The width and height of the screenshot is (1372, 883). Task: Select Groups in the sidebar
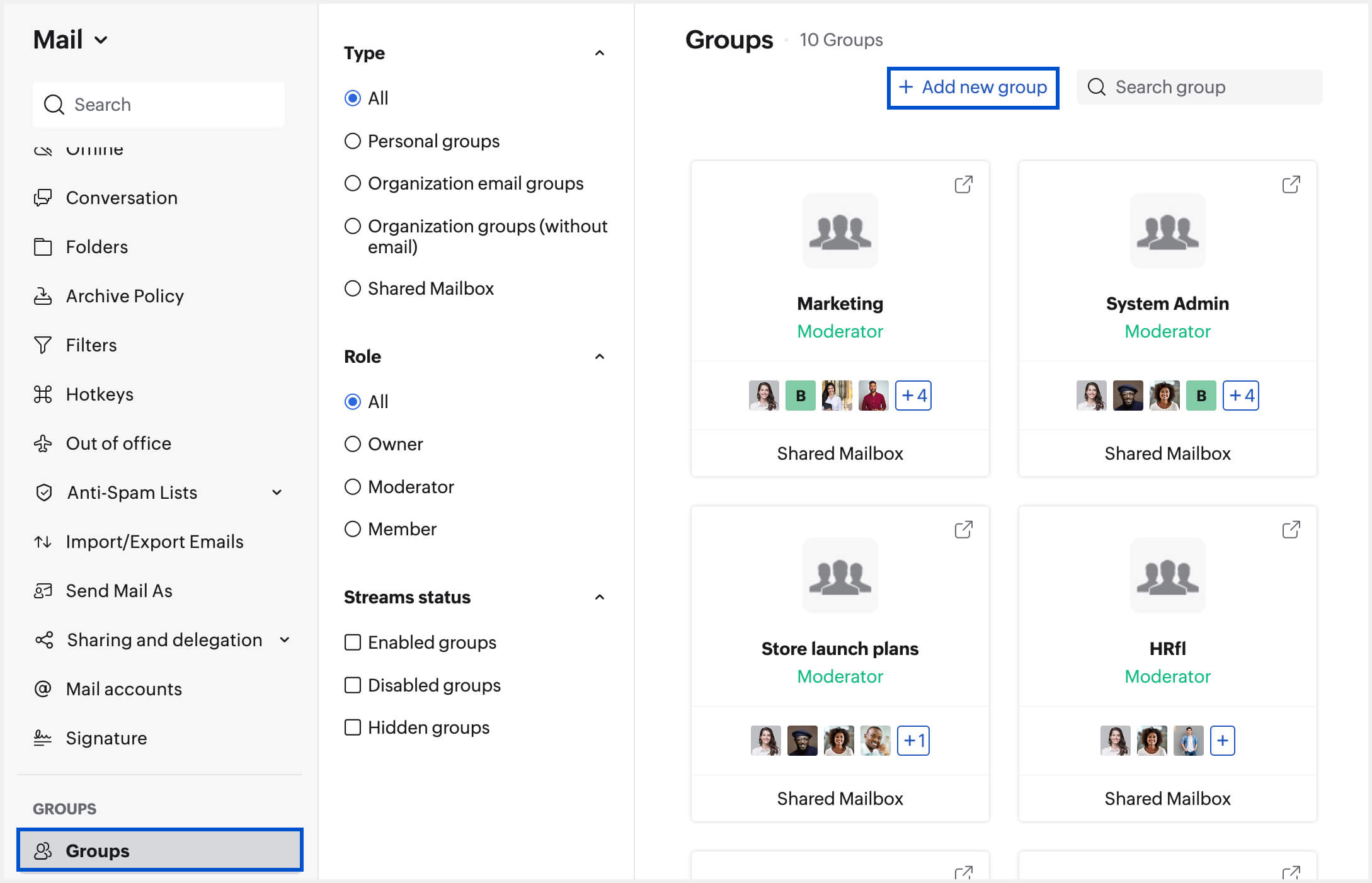[96, 850]
